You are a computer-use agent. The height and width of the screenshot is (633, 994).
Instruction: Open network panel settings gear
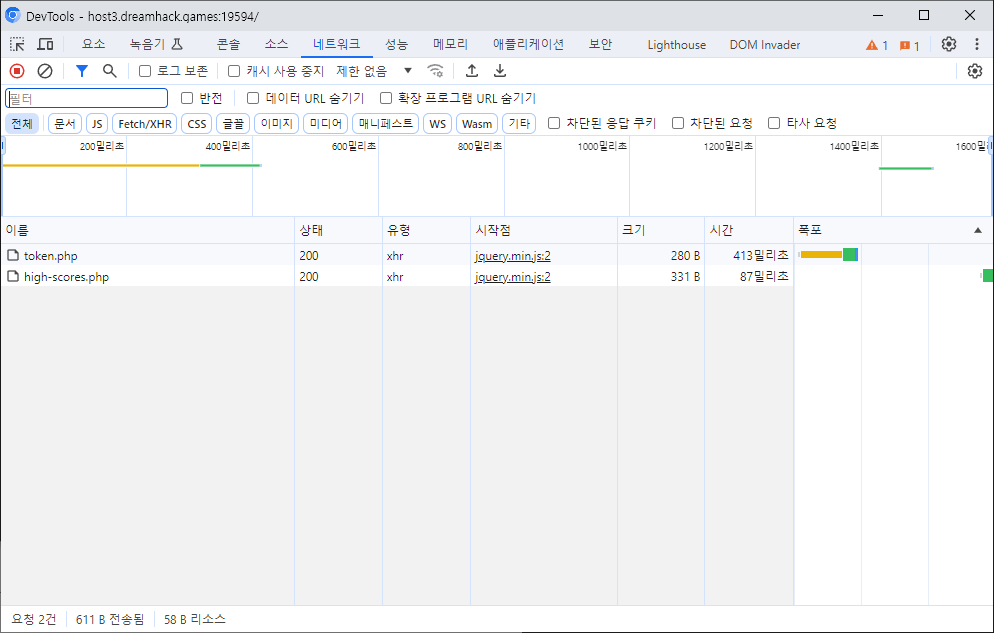pos(975,71)
